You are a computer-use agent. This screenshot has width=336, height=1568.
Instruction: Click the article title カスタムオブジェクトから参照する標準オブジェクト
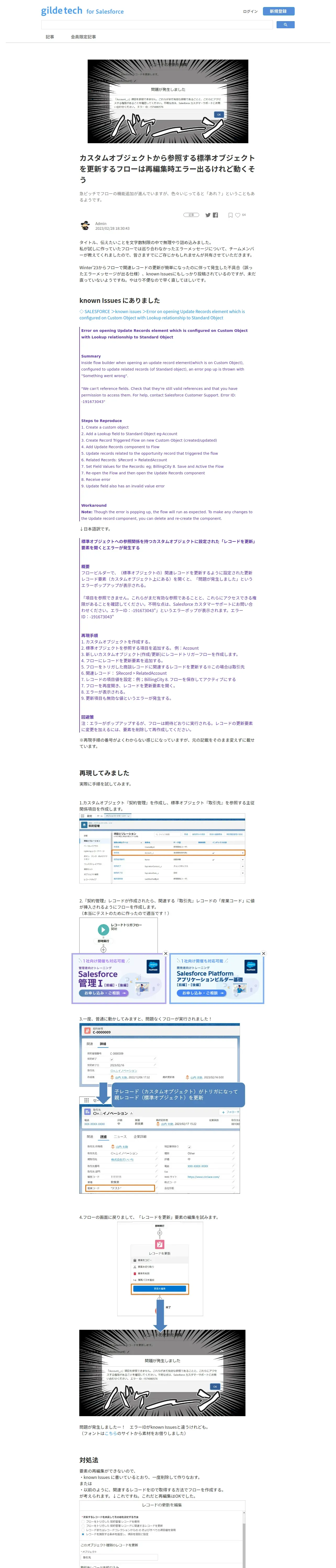click(167, 169)
